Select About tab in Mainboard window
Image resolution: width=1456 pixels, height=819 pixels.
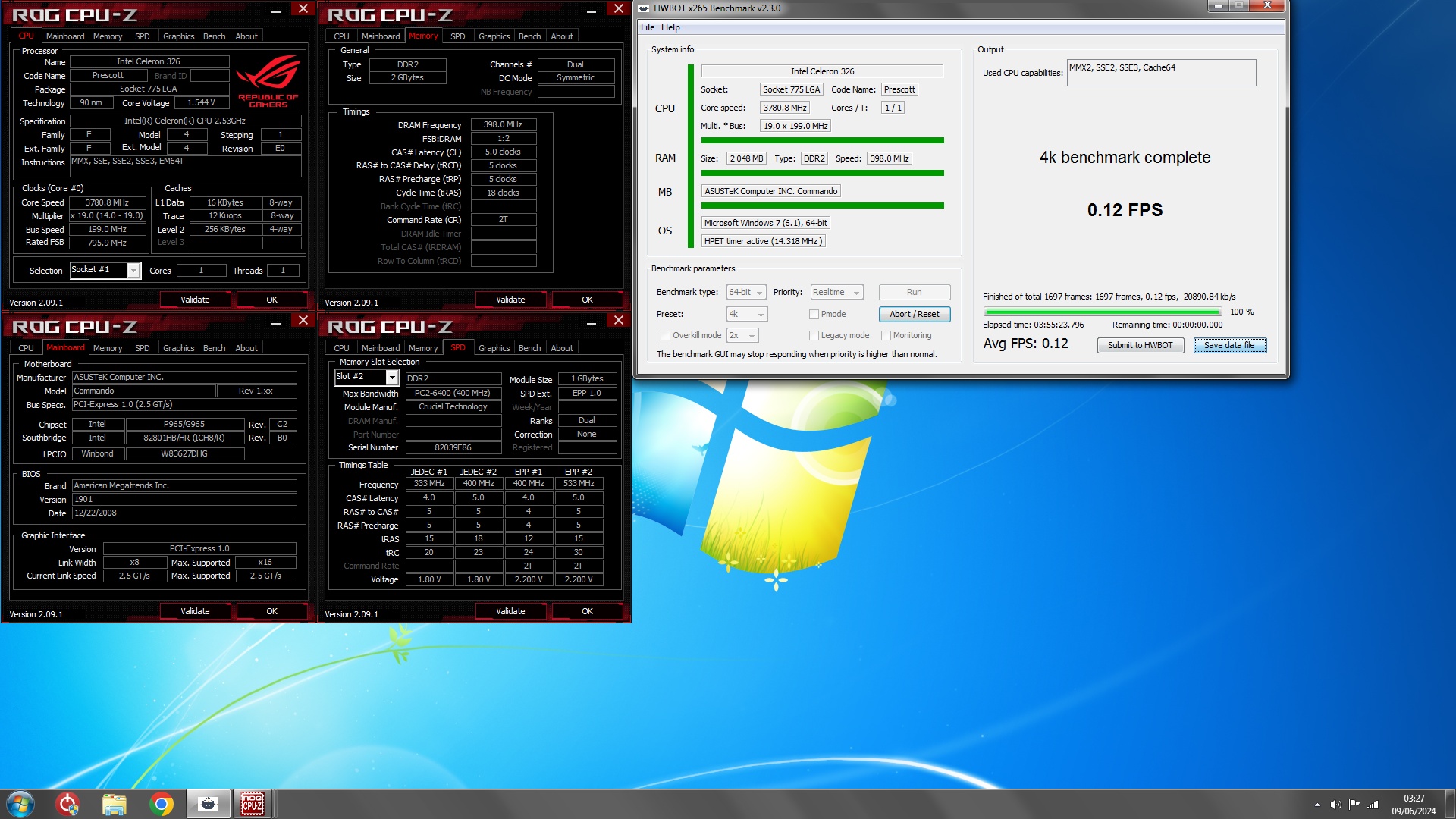tap(246, 348)
